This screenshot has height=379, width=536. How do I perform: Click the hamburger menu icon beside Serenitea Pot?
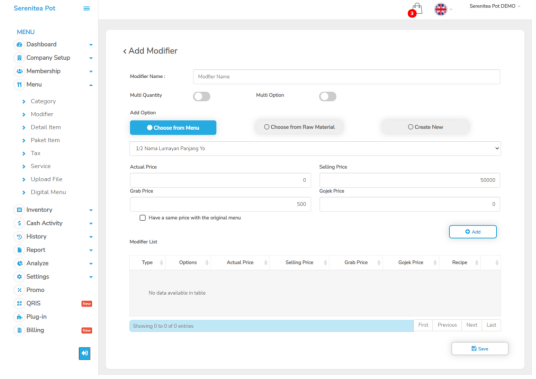[x=87, y=9]
